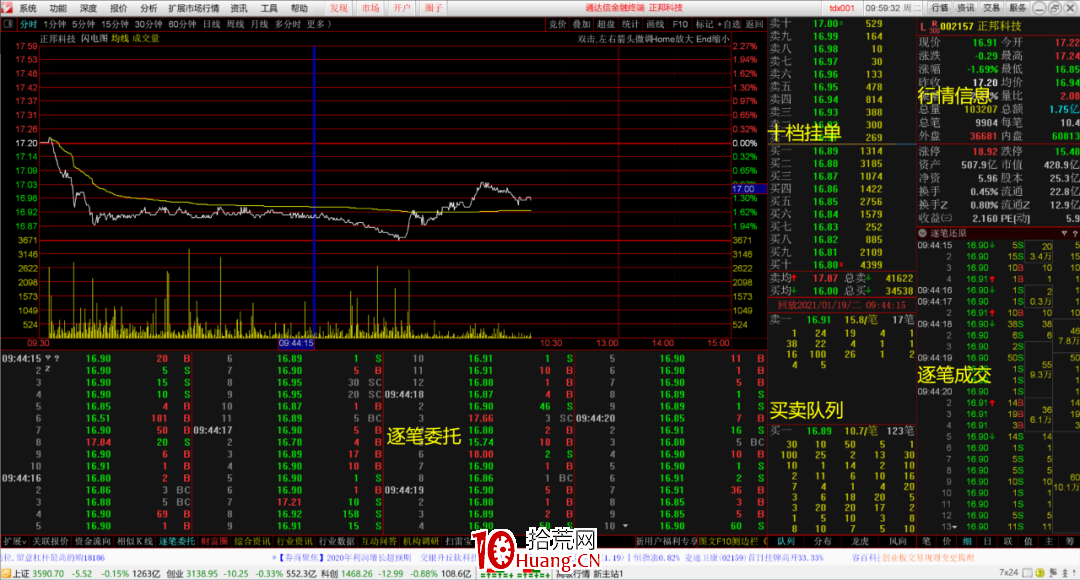Click the 服务 button at top right

pos(1017,8)
